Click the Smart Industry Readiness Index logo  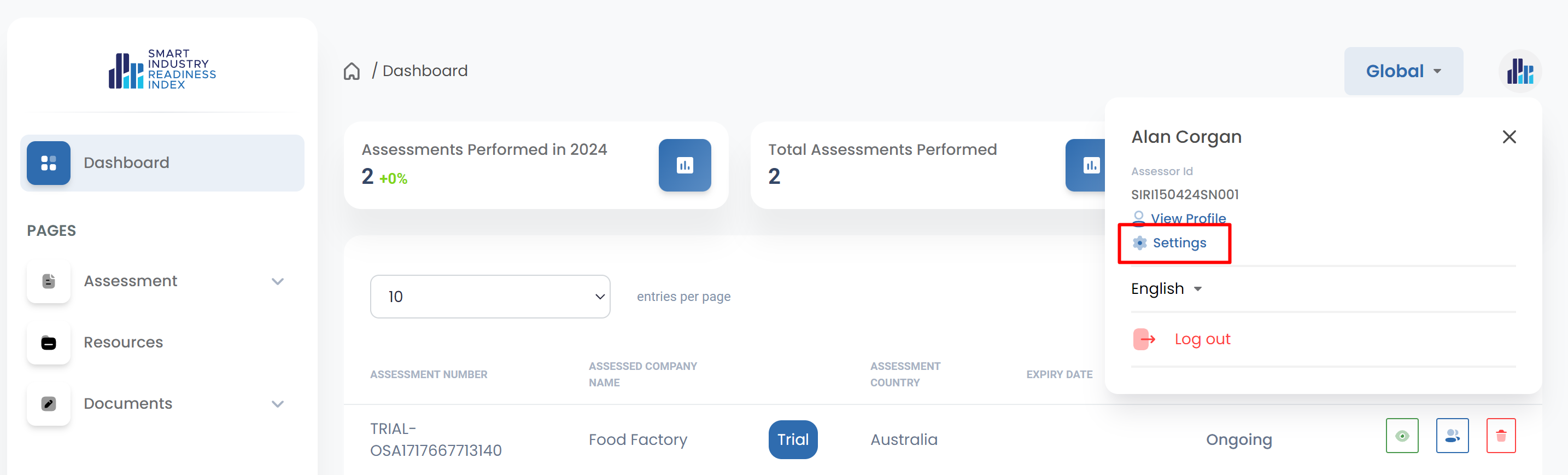[x=162, y=69]
